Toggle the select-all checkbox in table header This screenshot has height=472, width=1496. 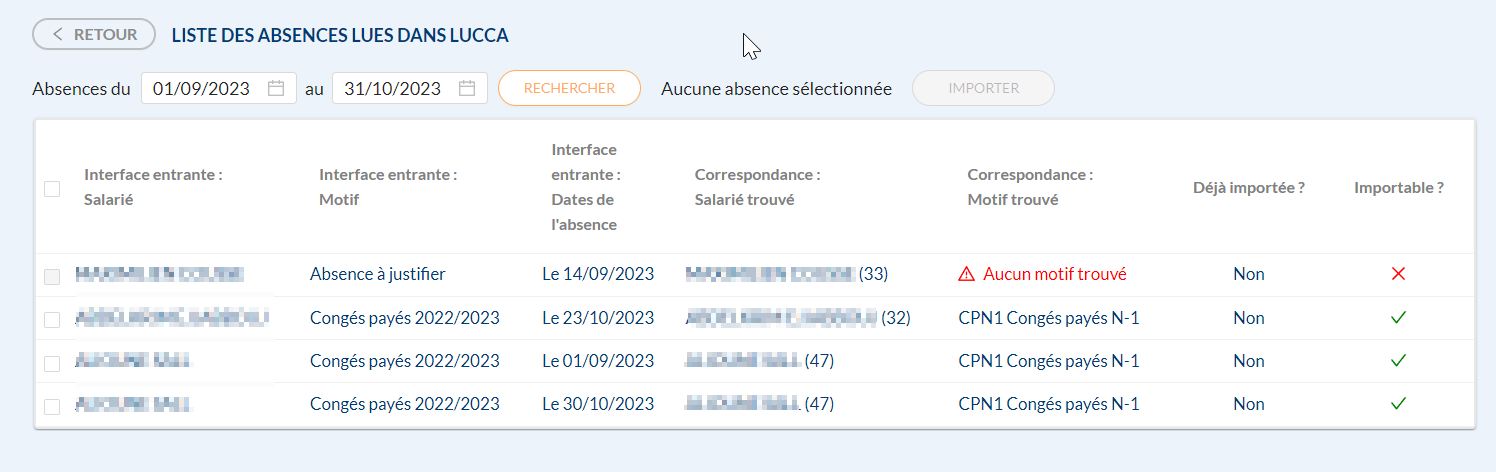52,188
